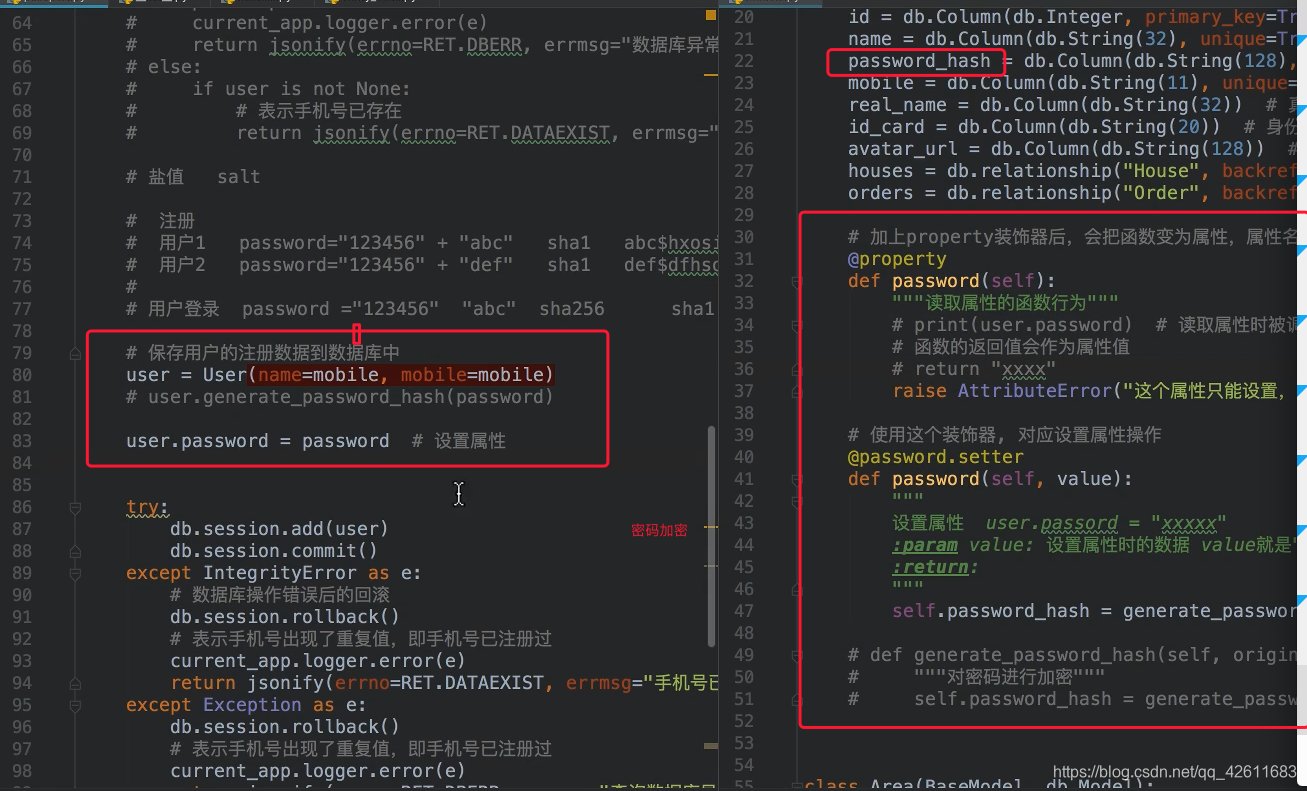Click line number 41 in right gutter
Screen dimensions: 1307x791
click(x=743, y=479)
